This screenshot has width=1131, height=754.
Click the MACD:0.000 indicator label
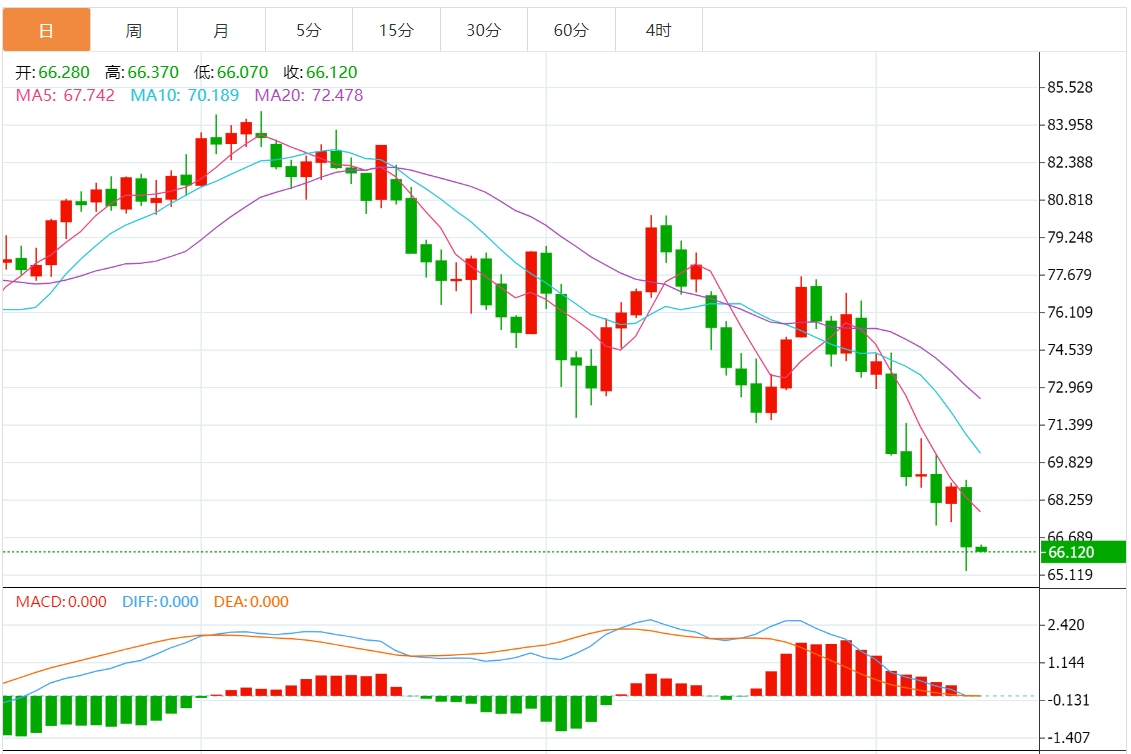61,602
